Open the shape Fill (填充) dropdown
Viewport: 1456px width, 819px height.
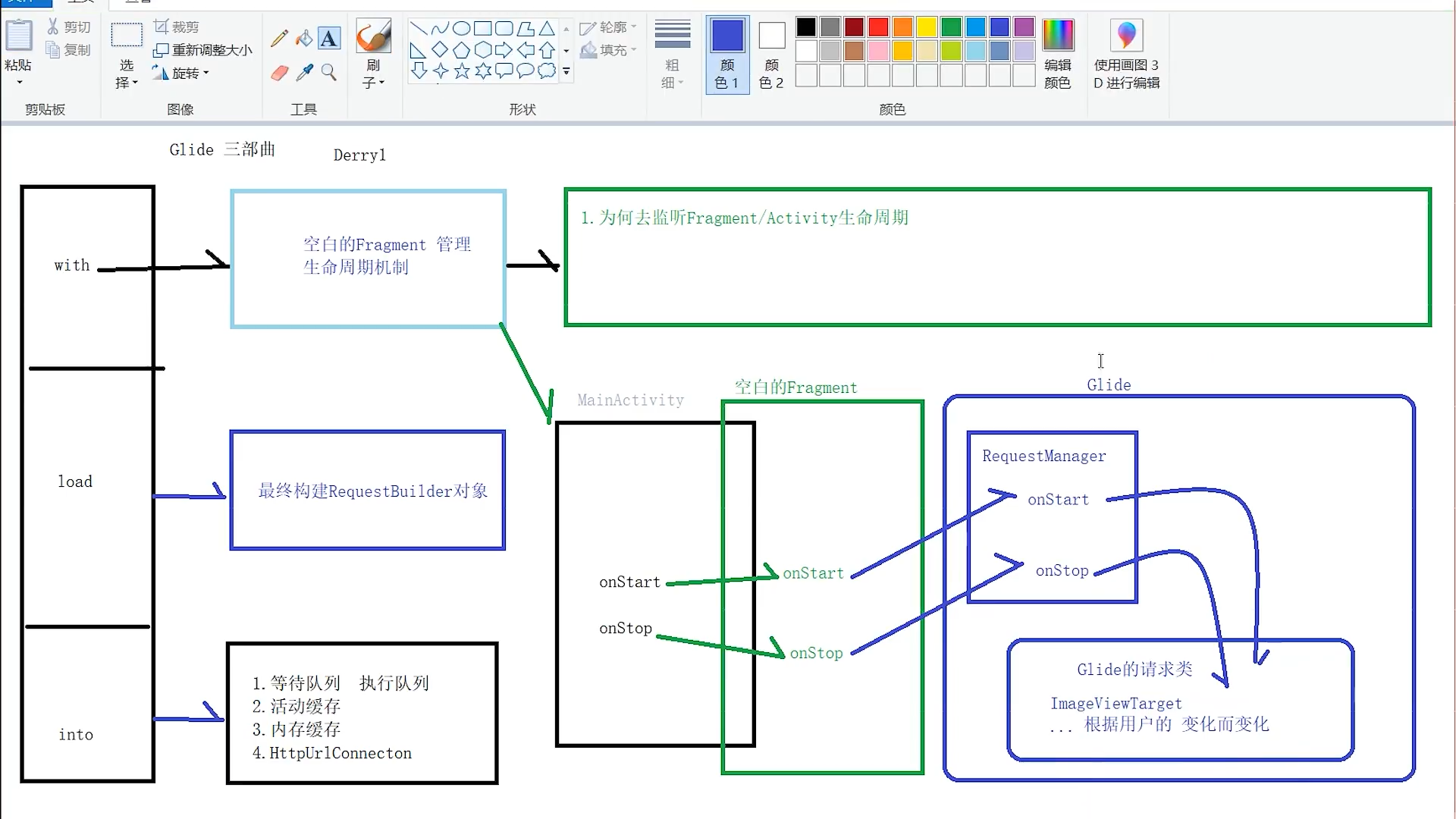pyautogui.click(x=609, y=51)
